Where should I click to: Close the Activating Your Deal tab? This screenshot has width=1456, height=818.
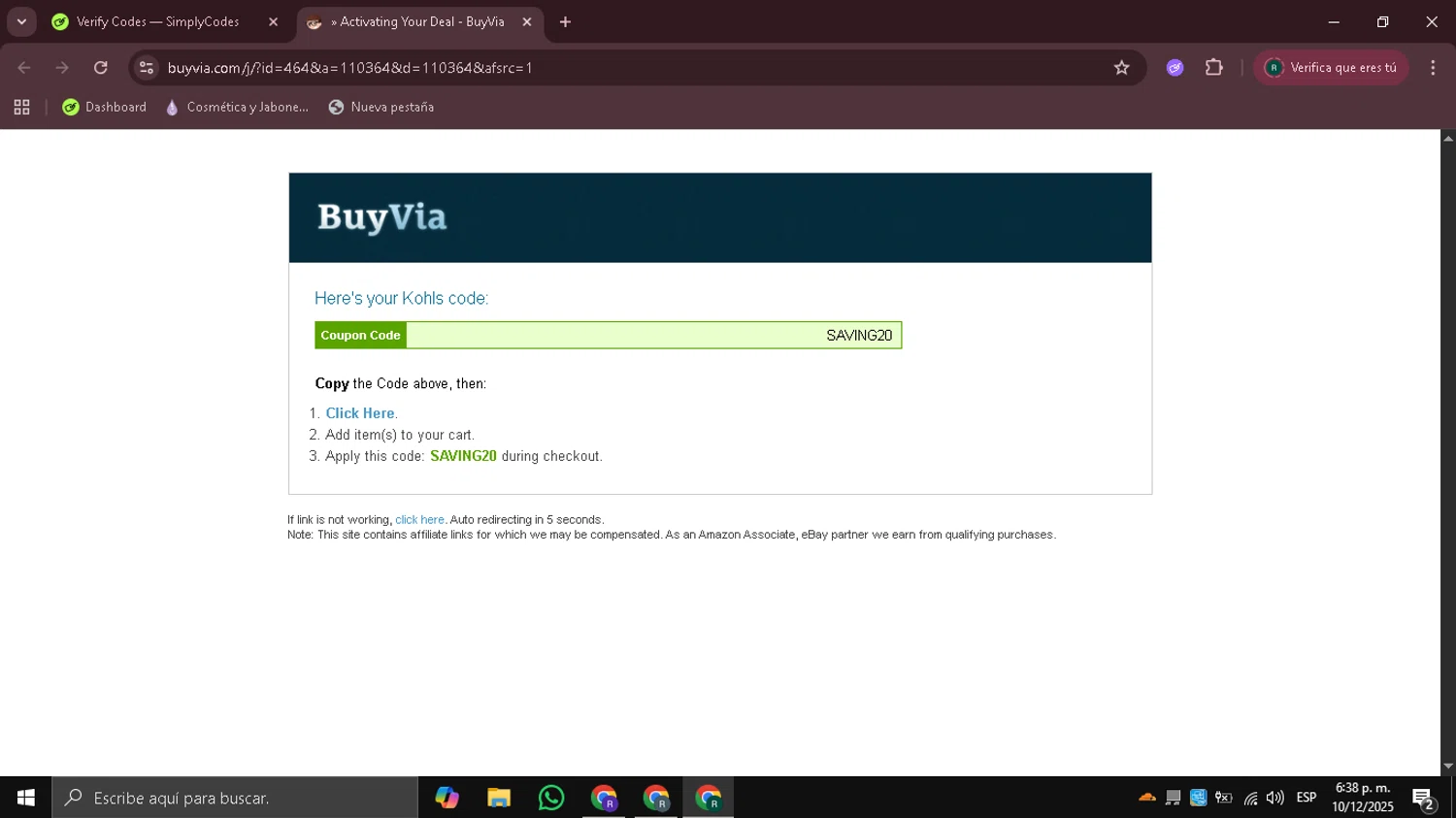527,21
